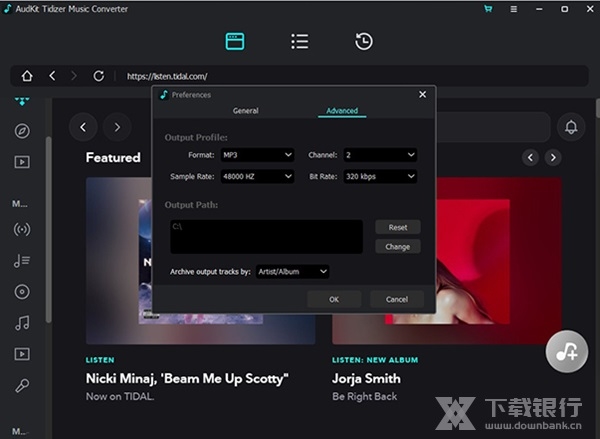Open the Explore compass icon in sidebar
Screen dimensions: 600x439
[22, 131]
